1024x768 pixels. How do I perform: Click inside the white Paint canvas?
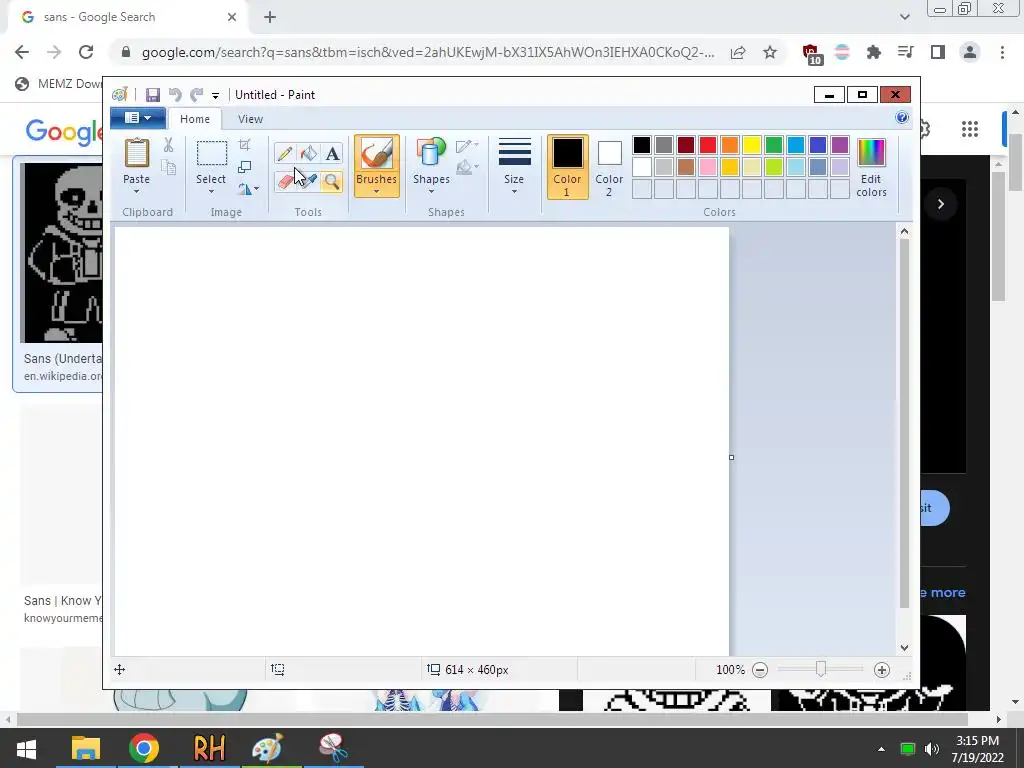click(x=421, y=441)
